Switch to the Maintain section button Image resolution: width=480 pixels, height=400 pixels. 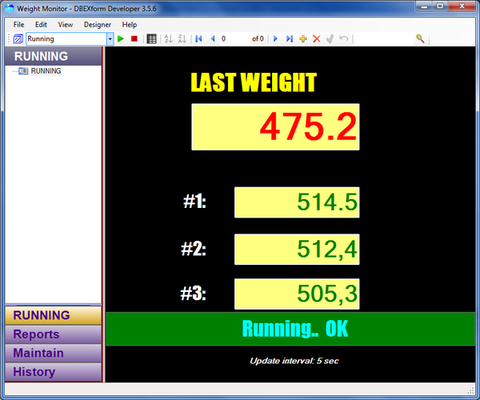[53, 353]
